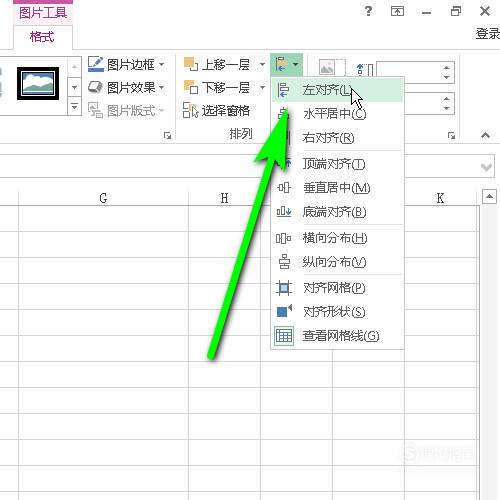Collapse the ribbon with caret arrow
The height and width of the screenshot is (500, 500).
coord(485,135)
